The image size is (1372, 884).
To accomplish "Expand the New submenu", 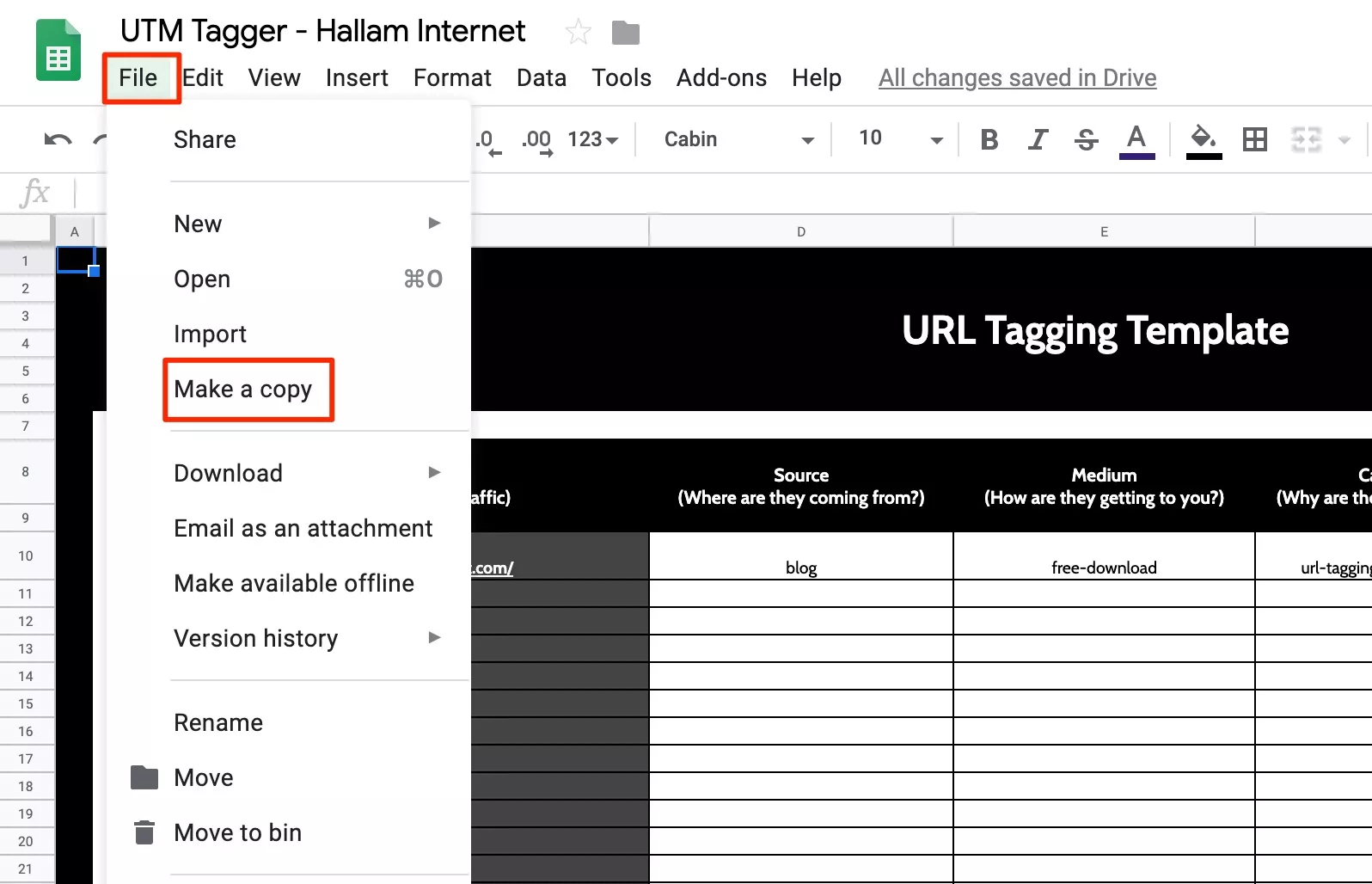I will 307,224.
